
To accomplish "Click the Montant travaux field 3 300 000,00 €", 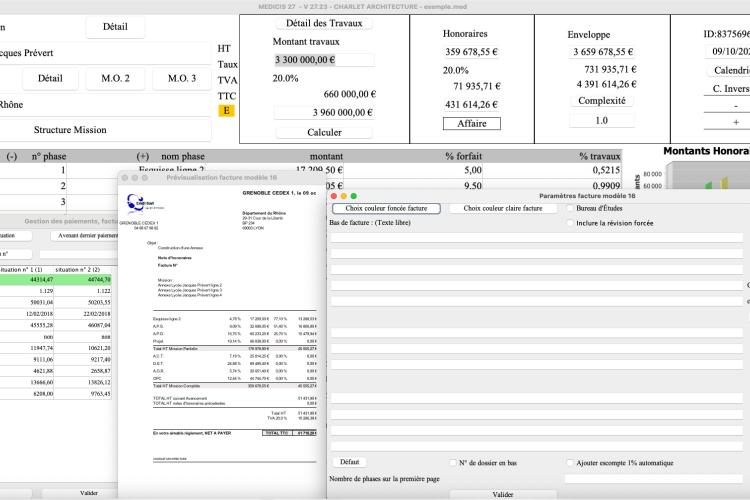I will click(x=323, y=60).
